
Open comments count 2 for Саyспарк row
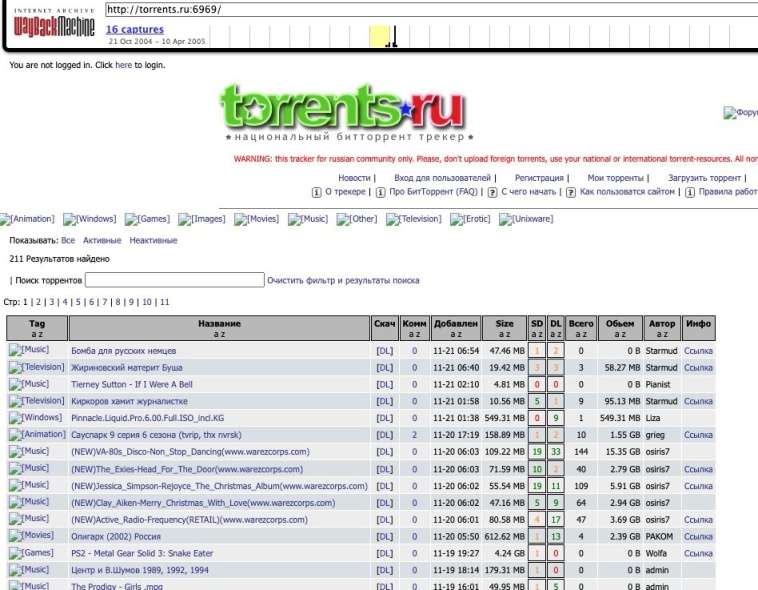tap(414, 435)
